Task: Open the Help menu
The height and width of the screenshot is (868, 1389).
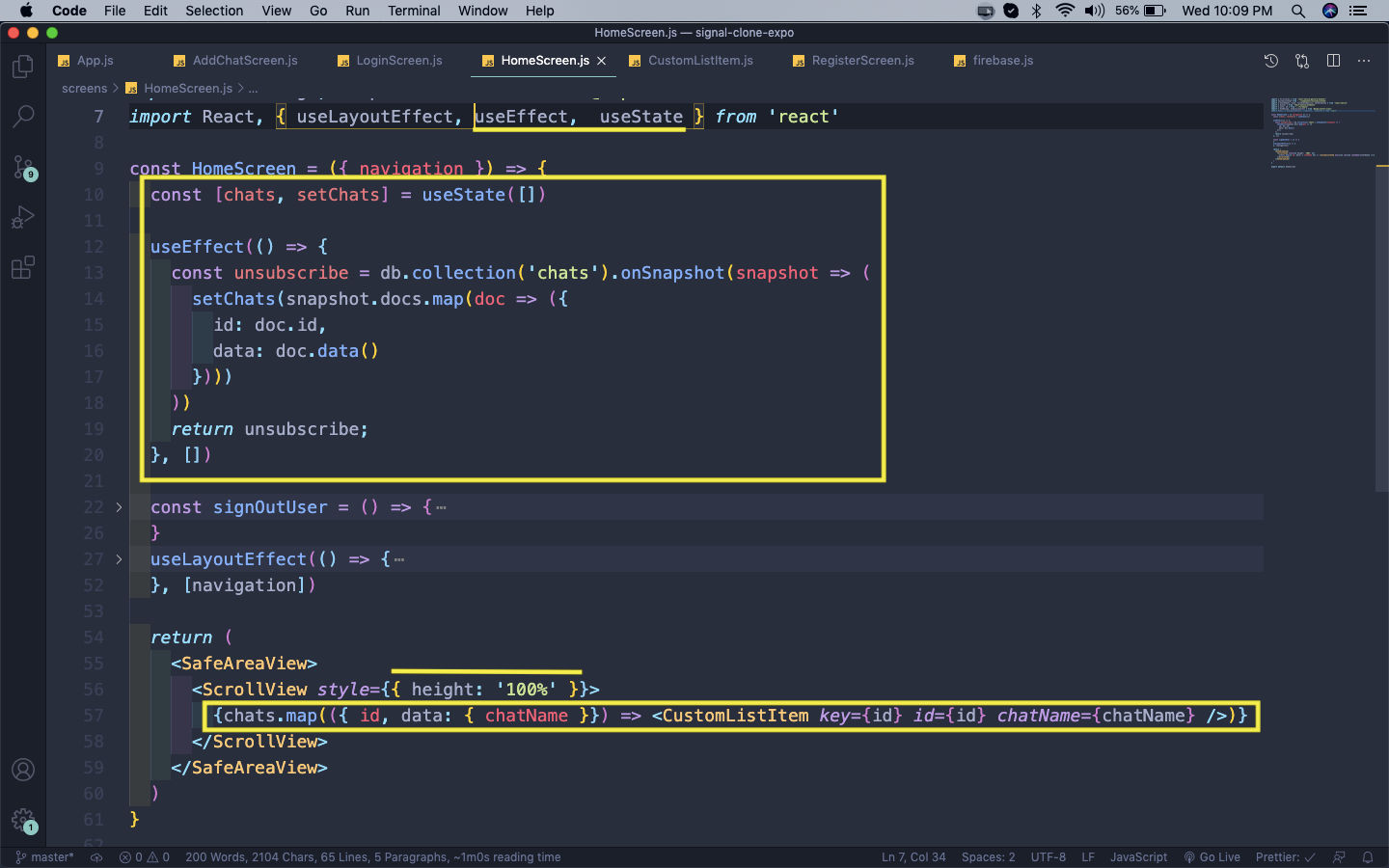Action: coord(539,11)
